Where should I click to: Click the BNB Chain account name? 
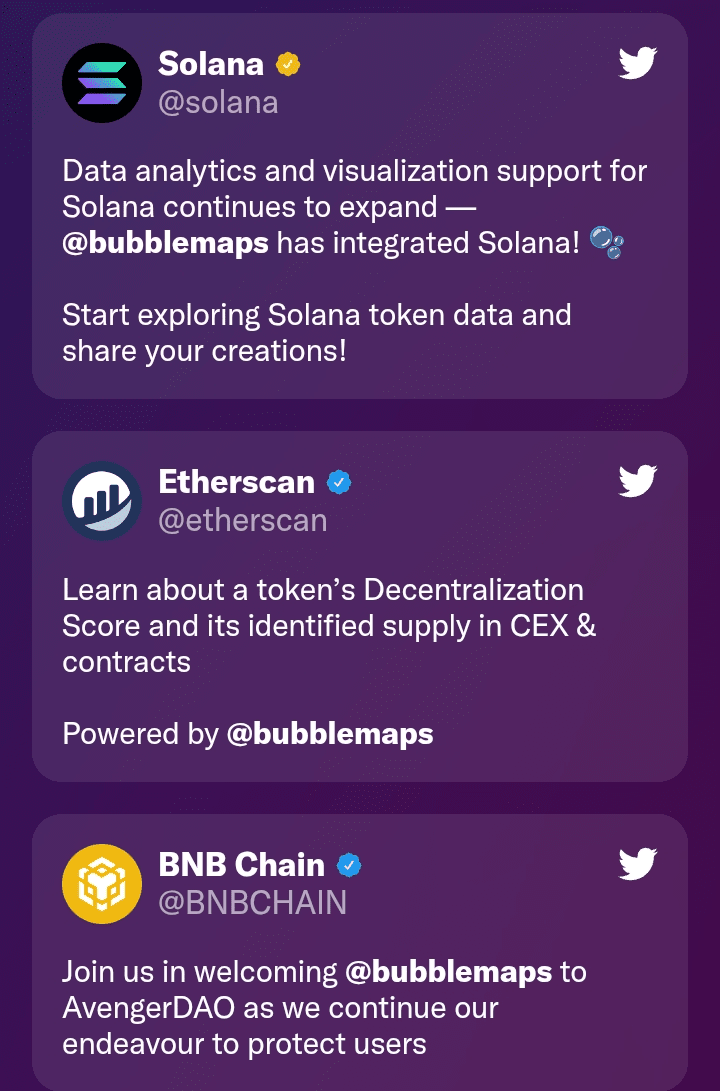(241, 864)
